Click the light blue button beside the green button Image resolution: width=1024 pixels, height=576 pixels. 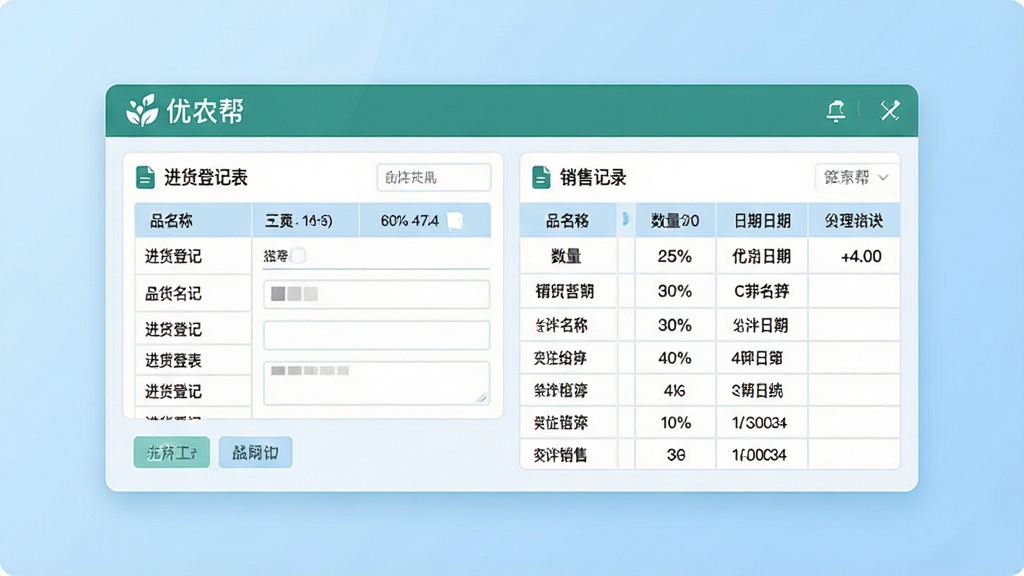pyautogui.click(x=255, y=452)
